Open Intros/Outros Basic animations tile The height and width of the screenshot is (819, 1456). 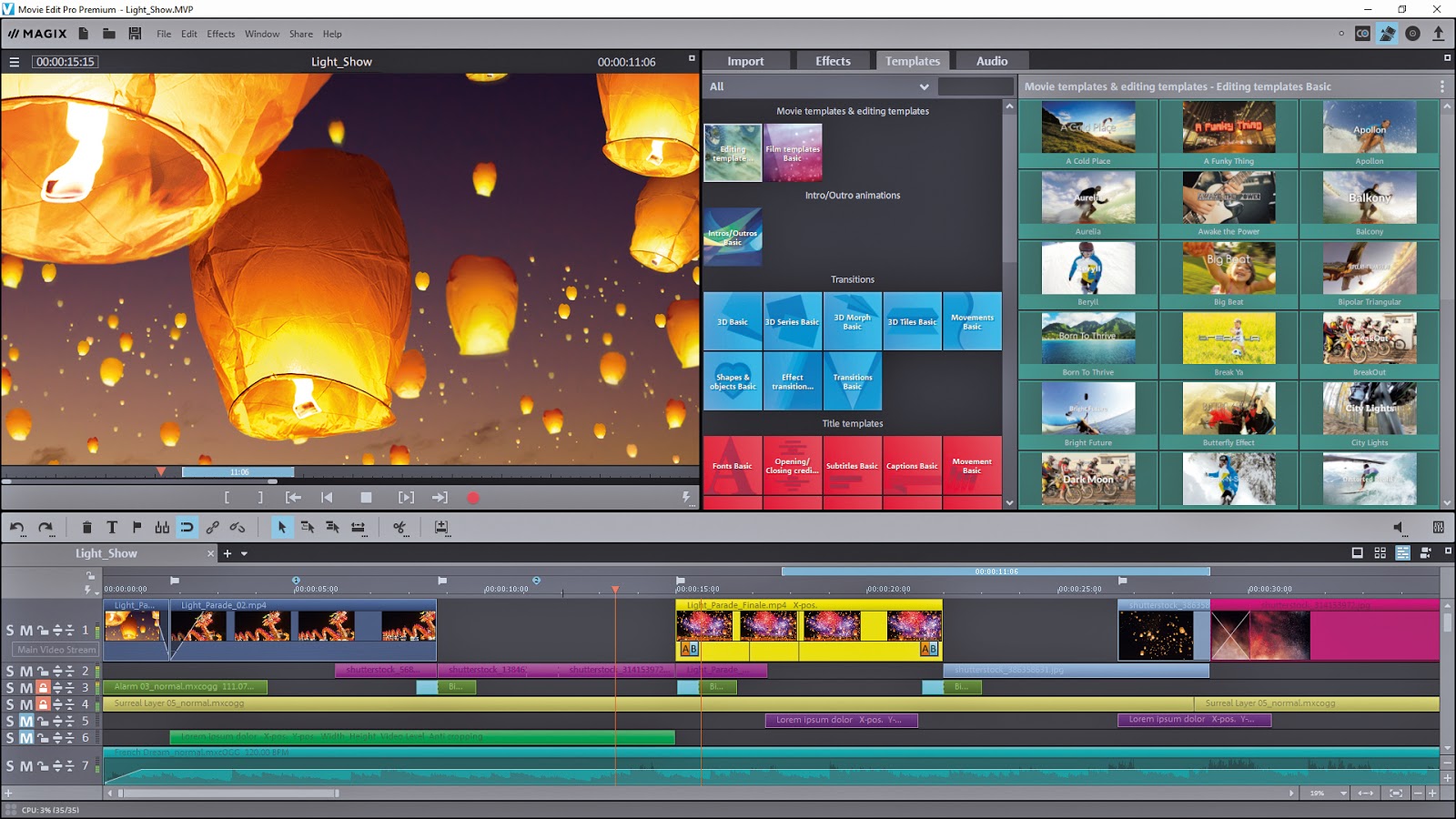click(x=733, y=238)
